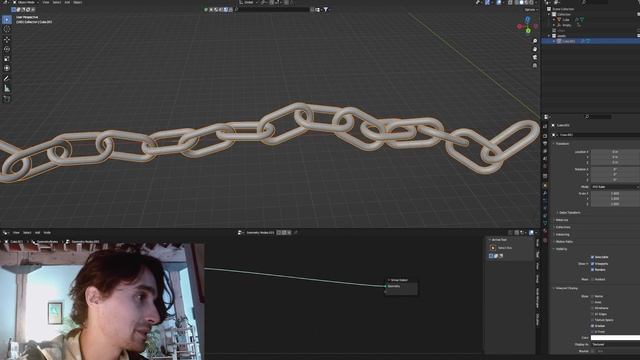Toggle perspective/orthographic grid icon

tap(535, 65)
